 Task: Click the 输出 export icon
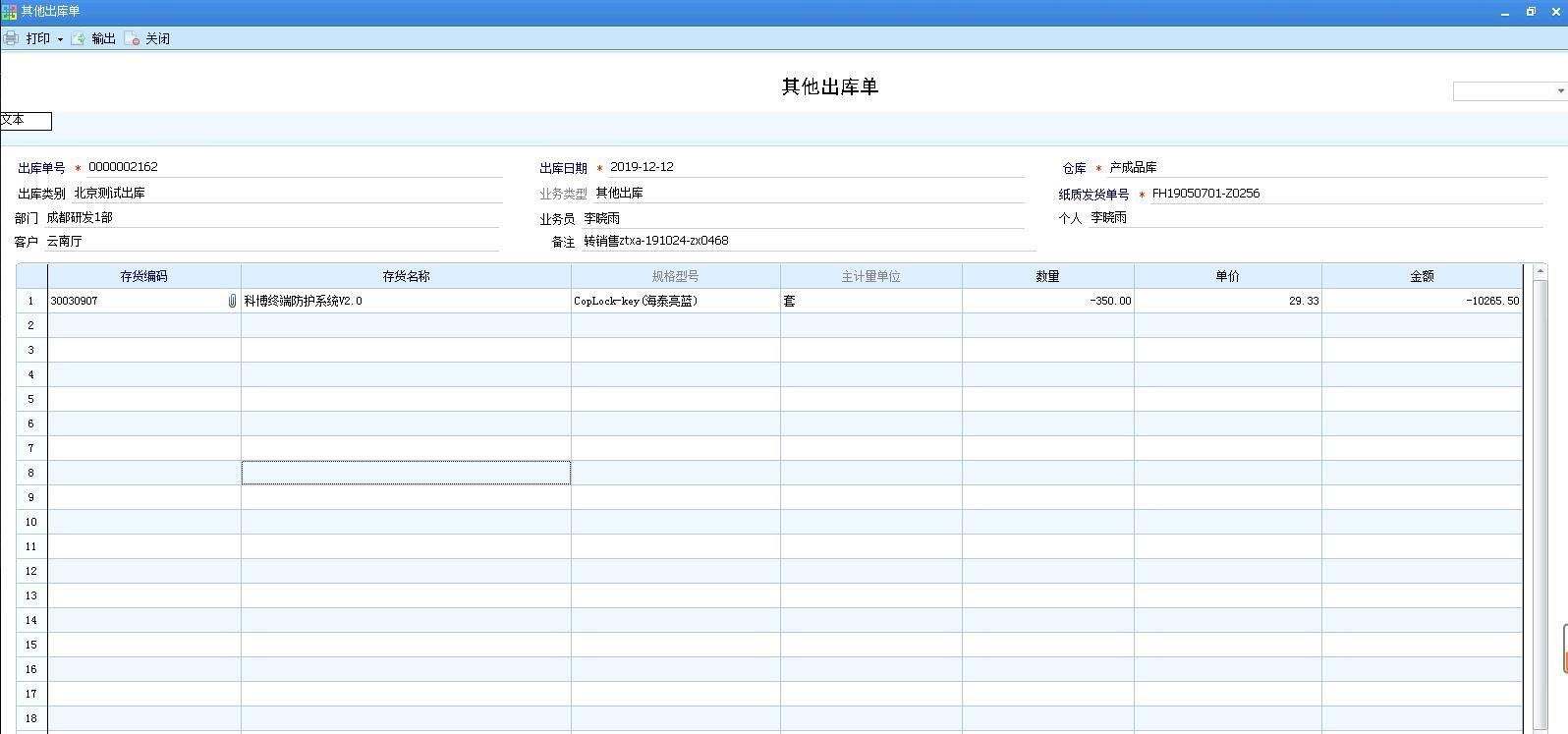pyautogui.click(x=78, y=38)
